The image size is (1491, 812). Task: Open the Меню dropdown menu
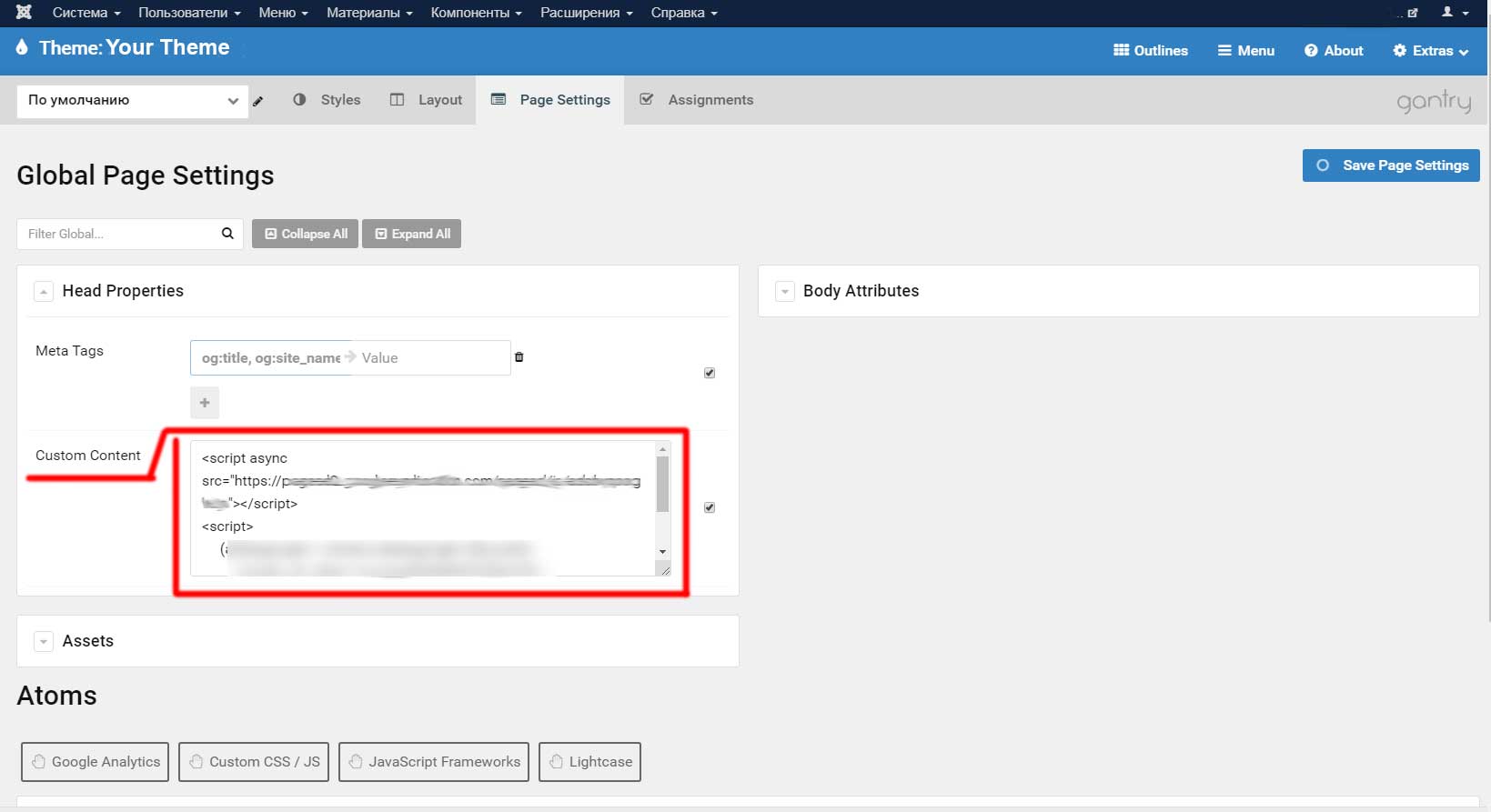tap(283, 13)
